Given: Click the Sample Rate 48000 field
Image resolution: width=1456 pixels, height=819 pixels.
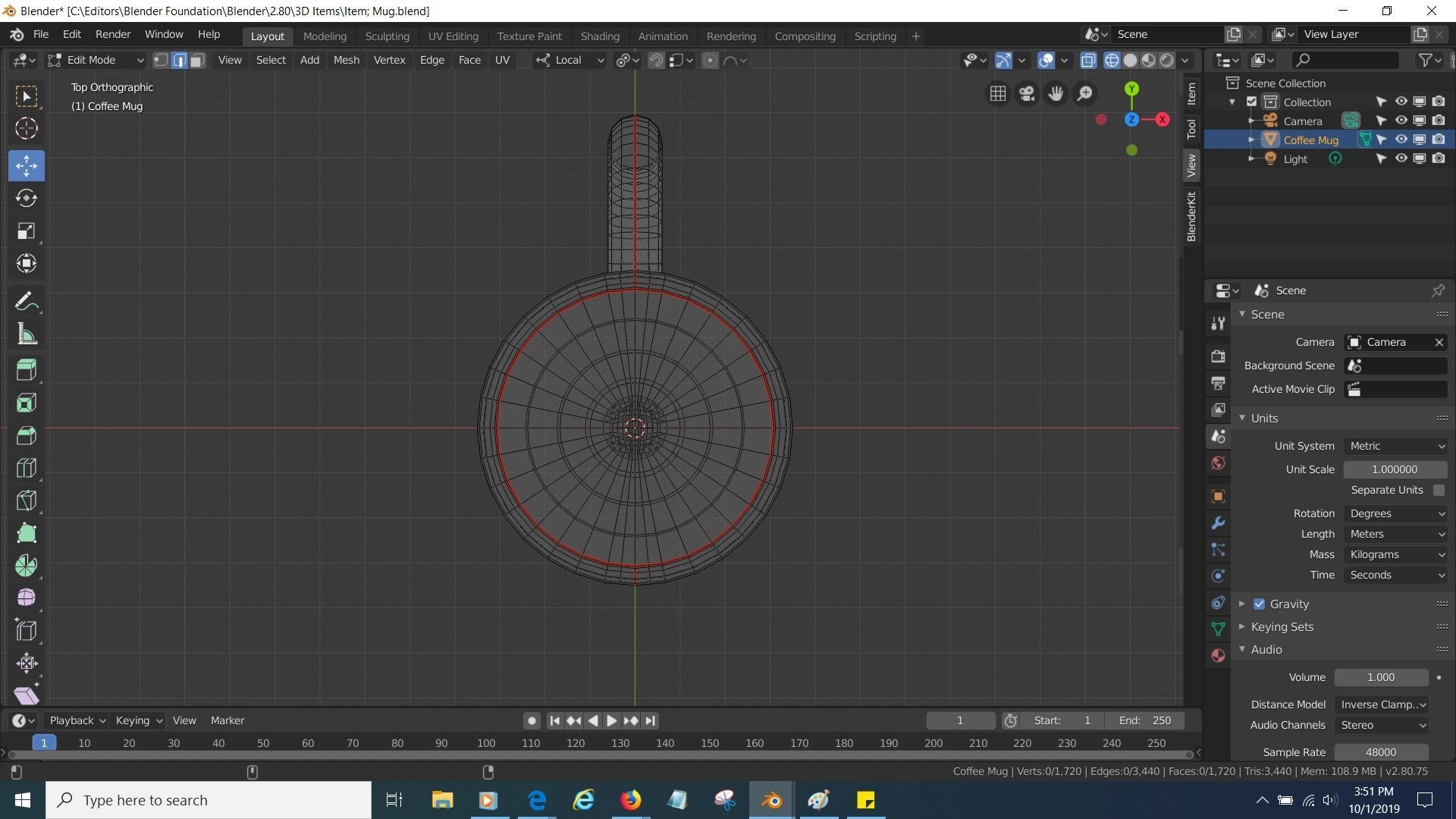Looking at the screenshot, I should click(x=1381, y=753).
